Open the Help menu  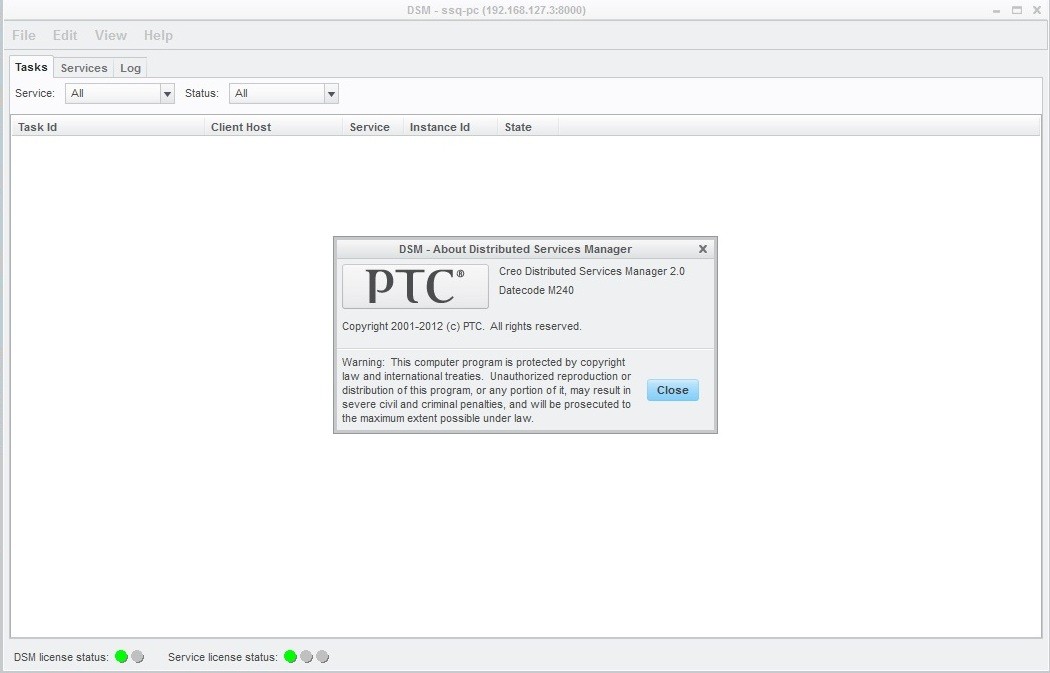point(158,35)
